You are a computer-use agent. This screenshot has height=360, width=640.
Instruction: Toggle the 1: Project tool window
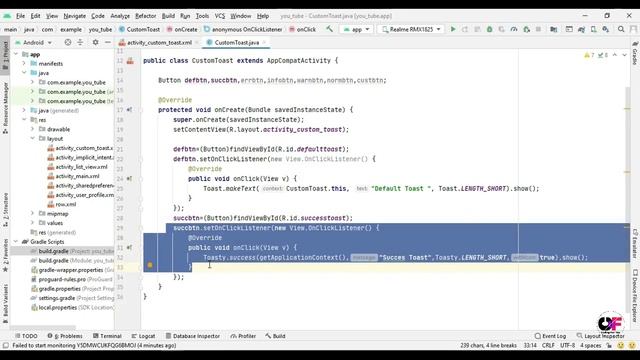point(5,57)
